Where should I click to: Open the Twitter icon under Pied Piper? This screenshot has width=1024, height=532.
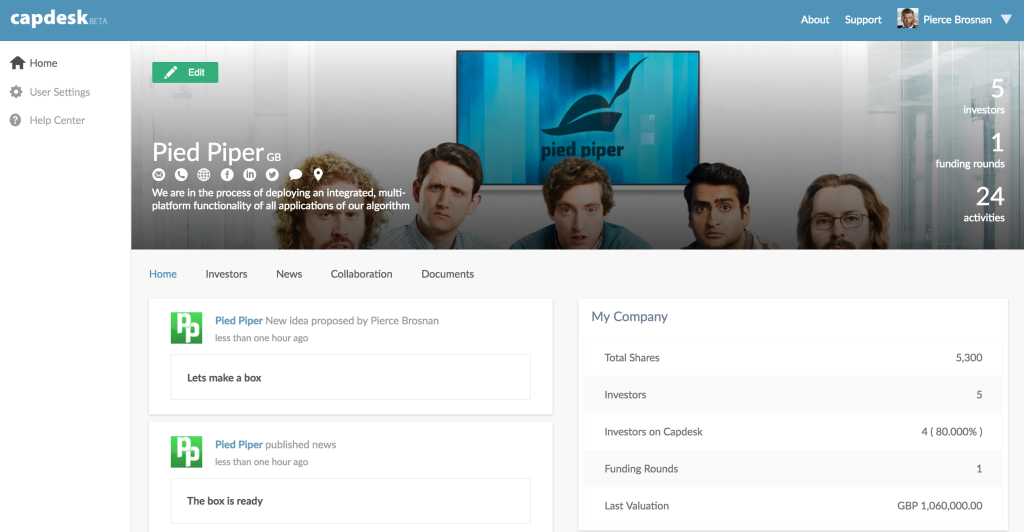pos(272,174)
